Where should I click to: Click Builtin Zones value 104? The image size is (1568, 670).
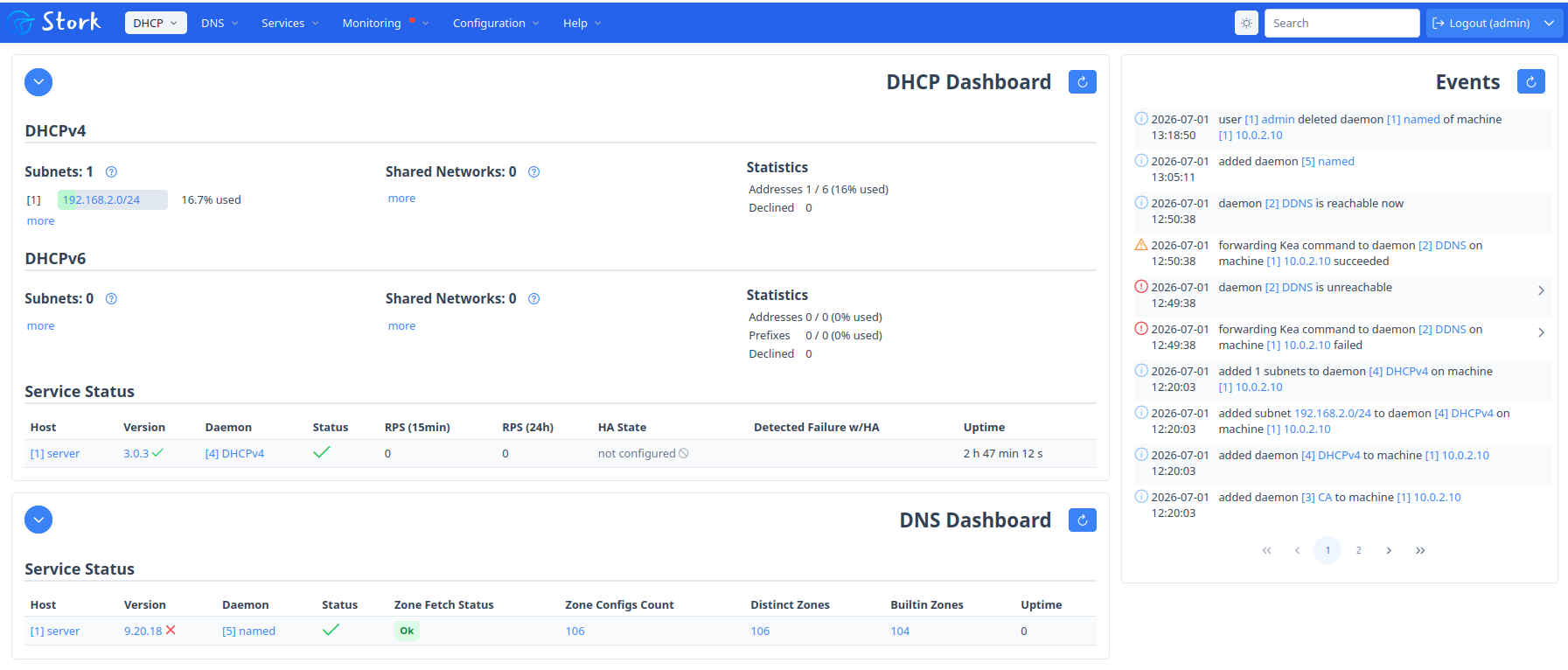[x=900, y=632]
